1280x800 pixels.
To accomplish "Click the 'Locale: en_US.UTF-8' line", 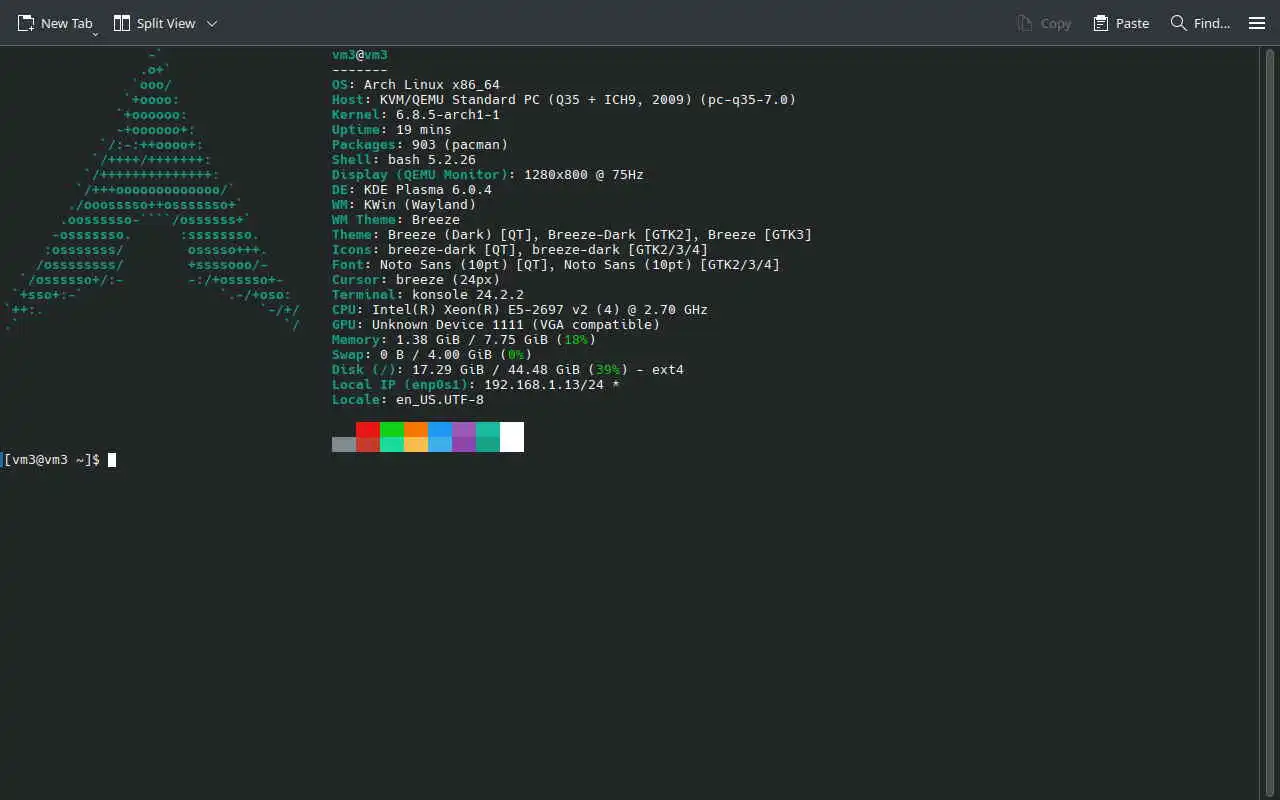I will pos(408,400).
